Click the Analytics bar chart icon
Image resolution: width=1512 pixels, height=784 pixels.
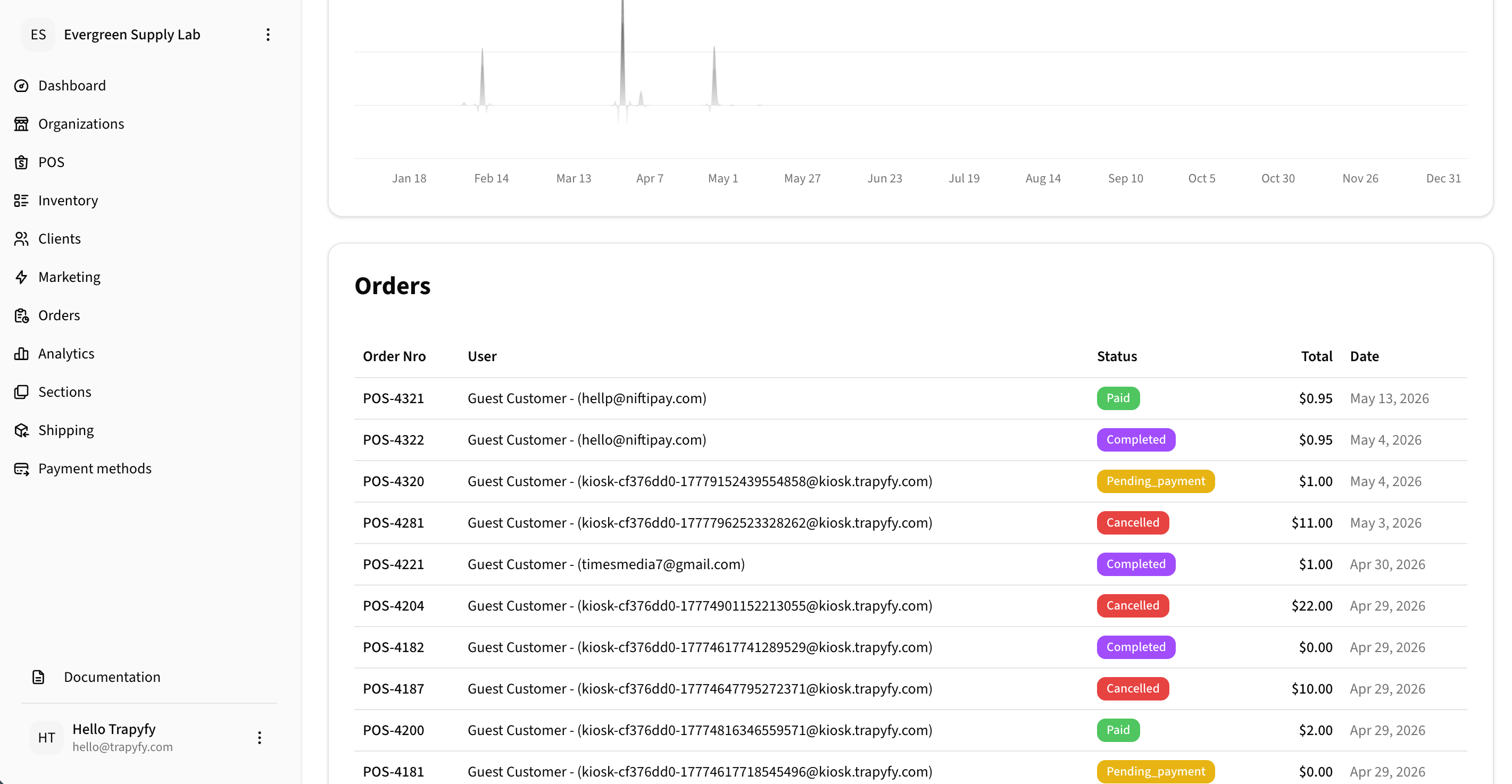[x=22, y=354]
